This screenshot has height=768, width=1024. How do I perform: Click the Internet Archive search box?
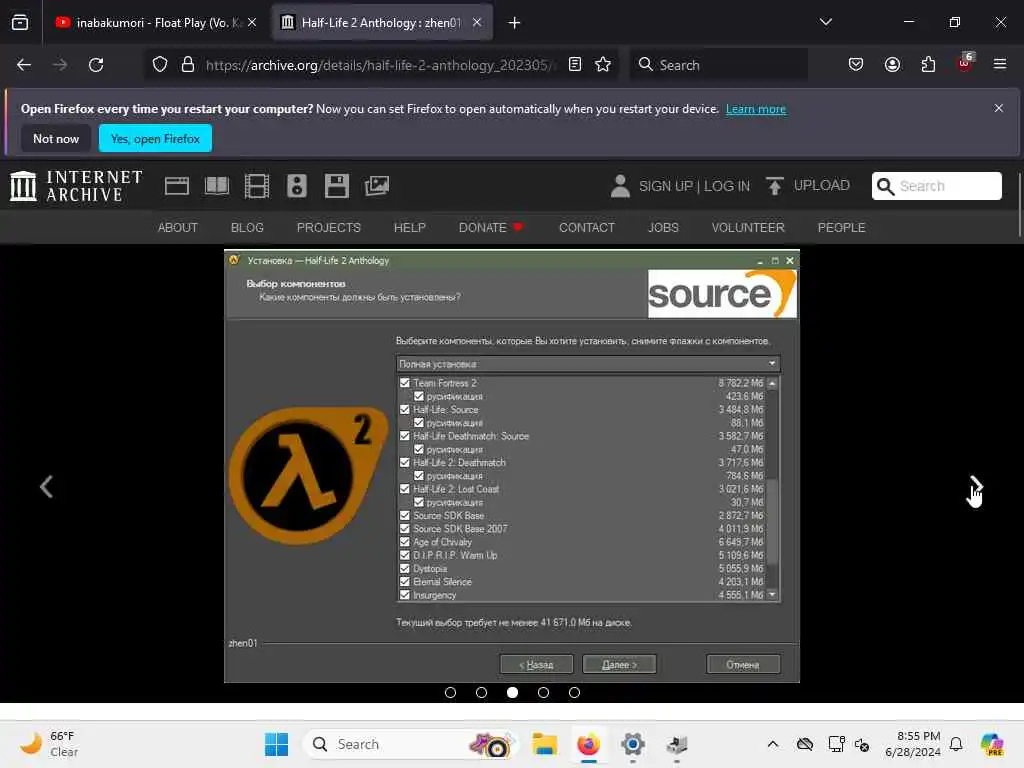pyautogui.click(x=936, y=186)
